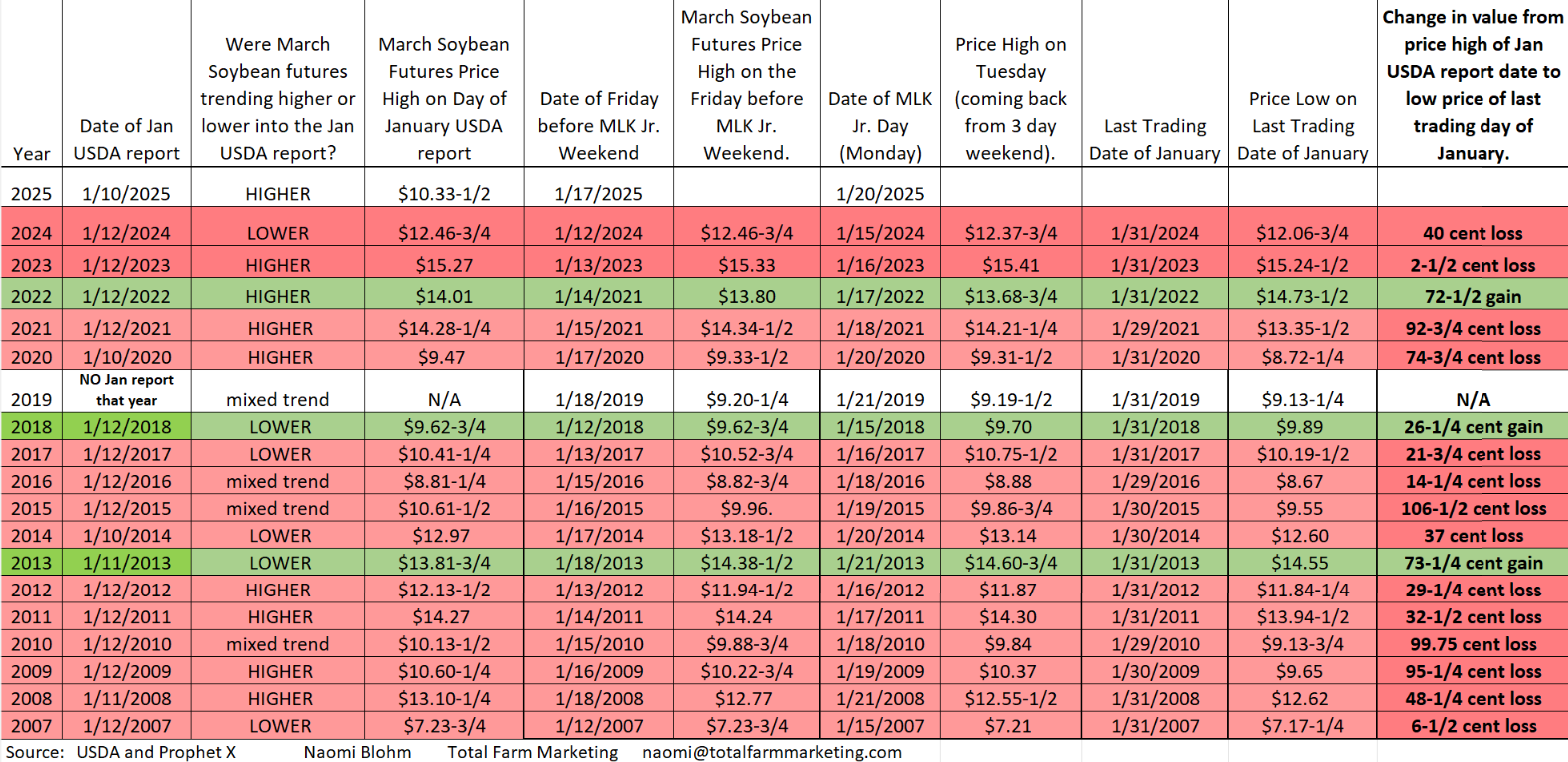The width and height of the screenshot is (1568, 762).
Task: Click the 'Total Farm Marketing' footer text
Action: click(532, 751)
